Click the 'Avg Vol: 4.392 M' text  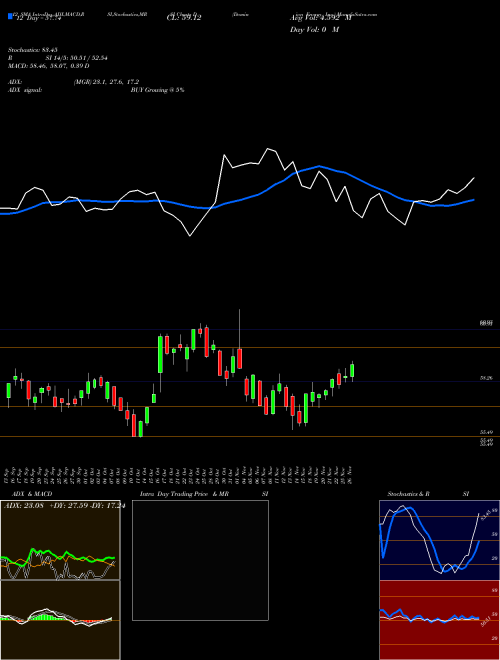(321, 18)
